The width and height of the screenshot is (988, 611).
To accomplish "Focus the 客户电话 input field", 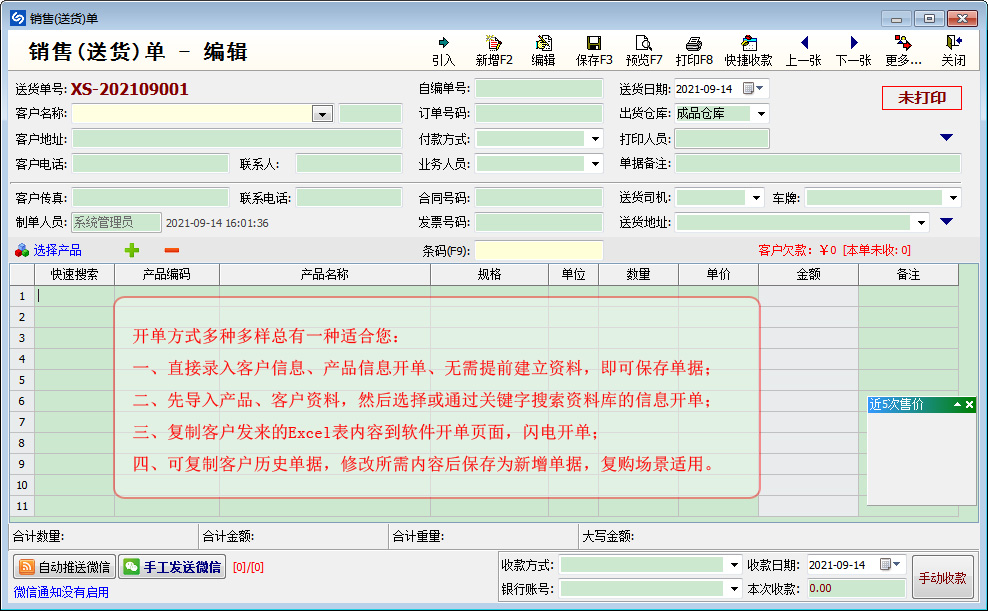I will tap(150, 164).
